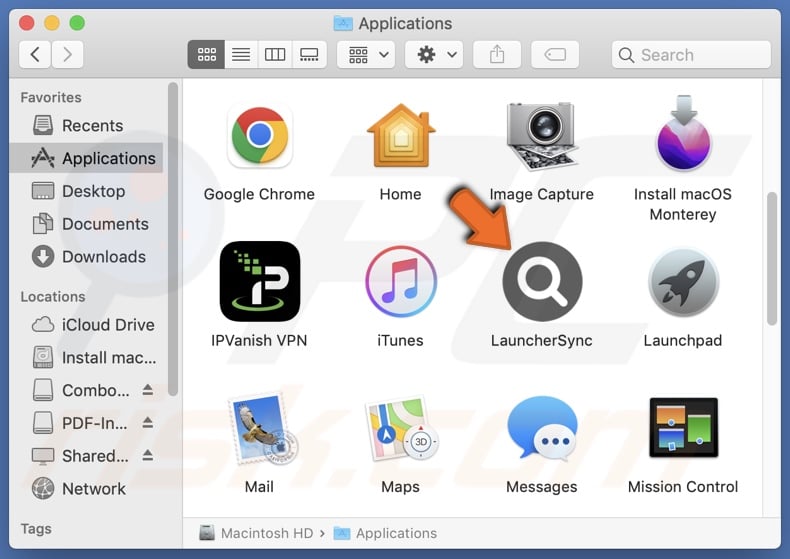This screenshot has width=790, height=559.
Task: Open Documents in the sidebar
Action: pyautogui.click(x=87, y=224)
